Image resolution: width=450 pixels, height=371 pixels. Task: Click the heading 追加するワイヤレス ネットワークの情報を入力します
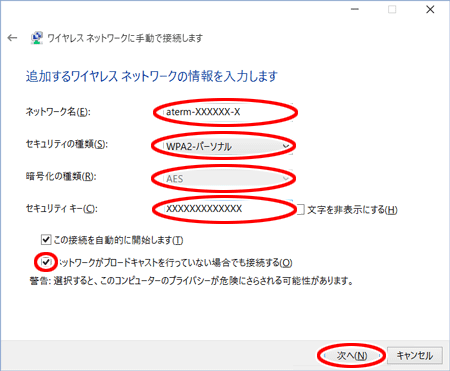[x=152, y=76]
